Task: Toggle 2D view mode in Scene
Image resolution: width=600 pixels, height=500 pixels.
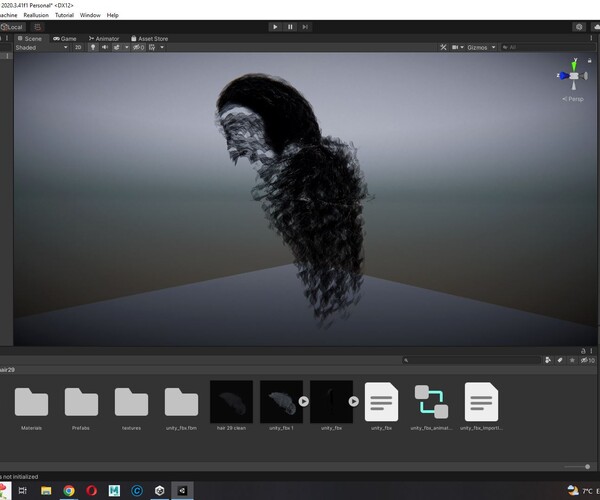Action: click(78, 47)
